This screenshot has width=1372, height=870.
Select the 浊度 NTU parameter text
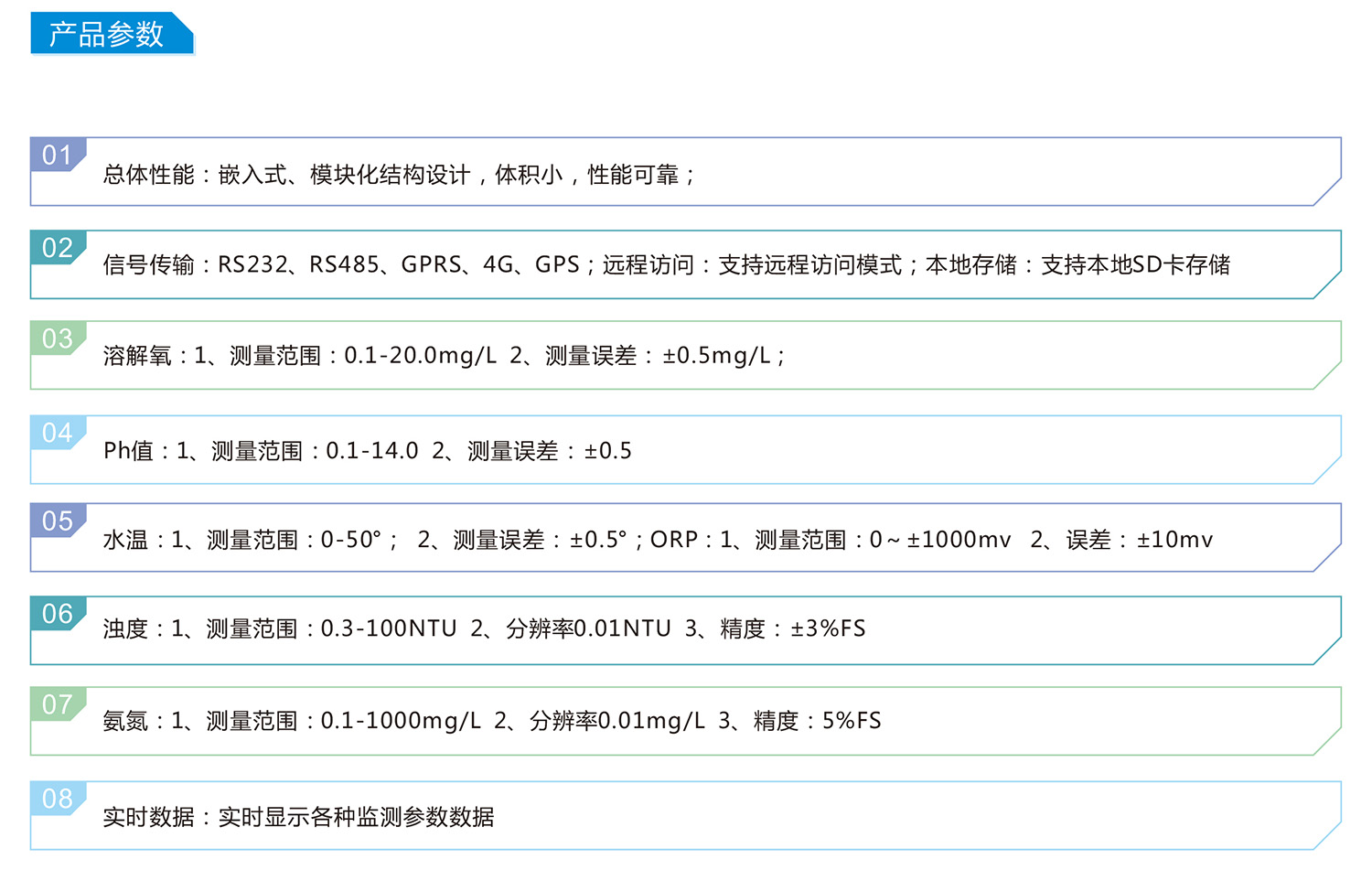pos(484,628)
